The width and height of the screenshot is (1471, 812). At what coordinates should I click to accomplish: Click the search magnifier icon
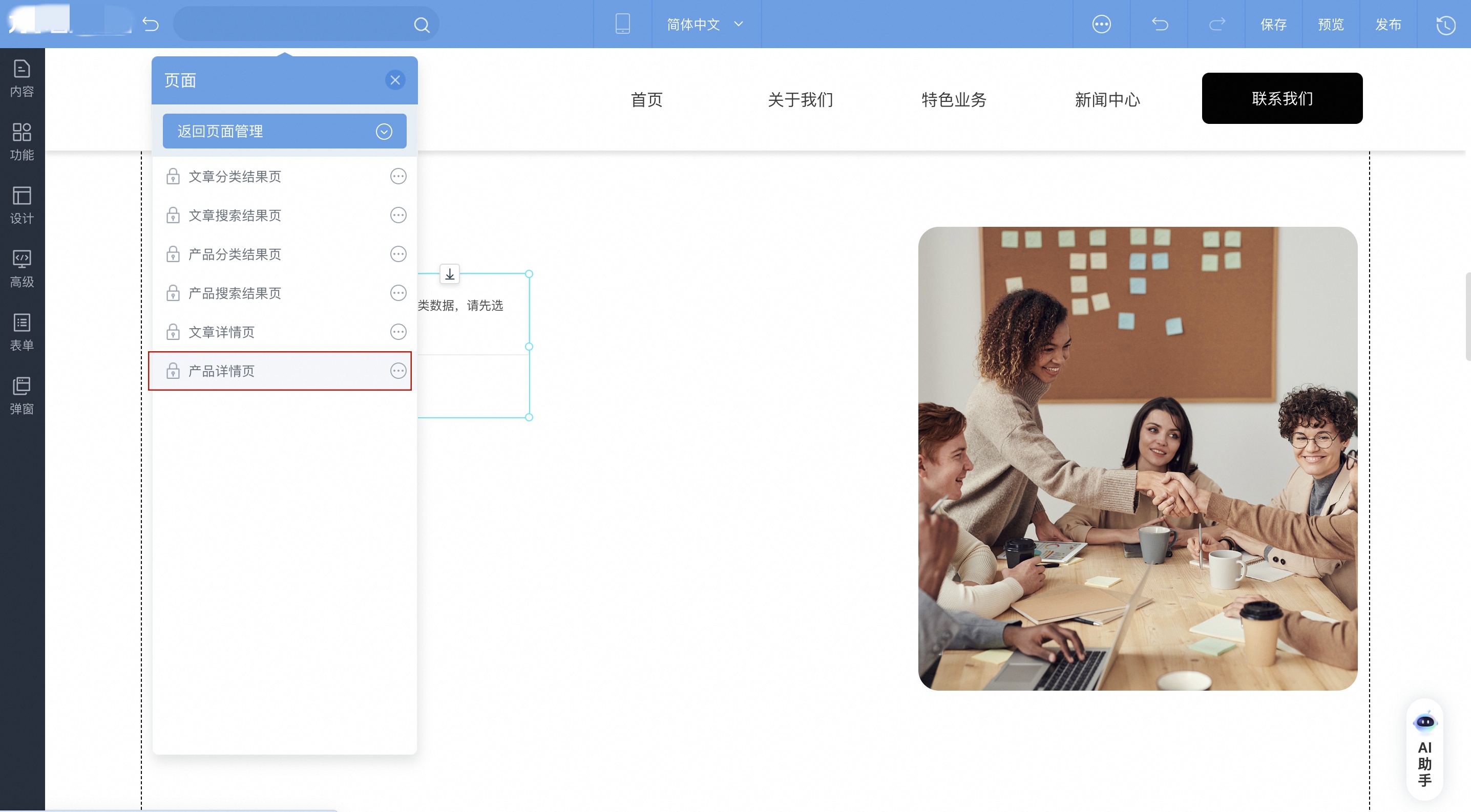[x=422, y=25]
